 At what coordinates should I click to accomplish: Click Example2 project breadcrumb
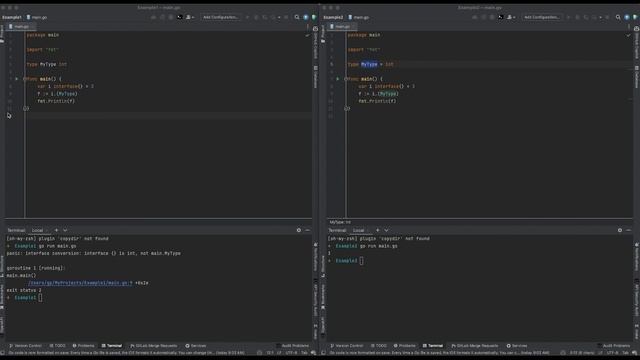click(333, 17)
